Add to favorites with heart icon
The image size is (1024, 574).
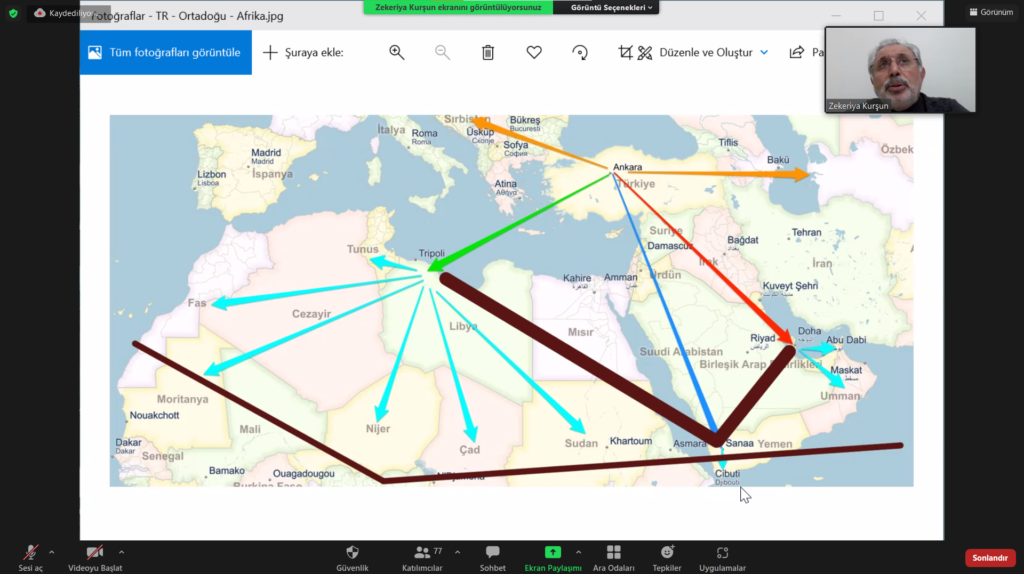tap(534, 52)
